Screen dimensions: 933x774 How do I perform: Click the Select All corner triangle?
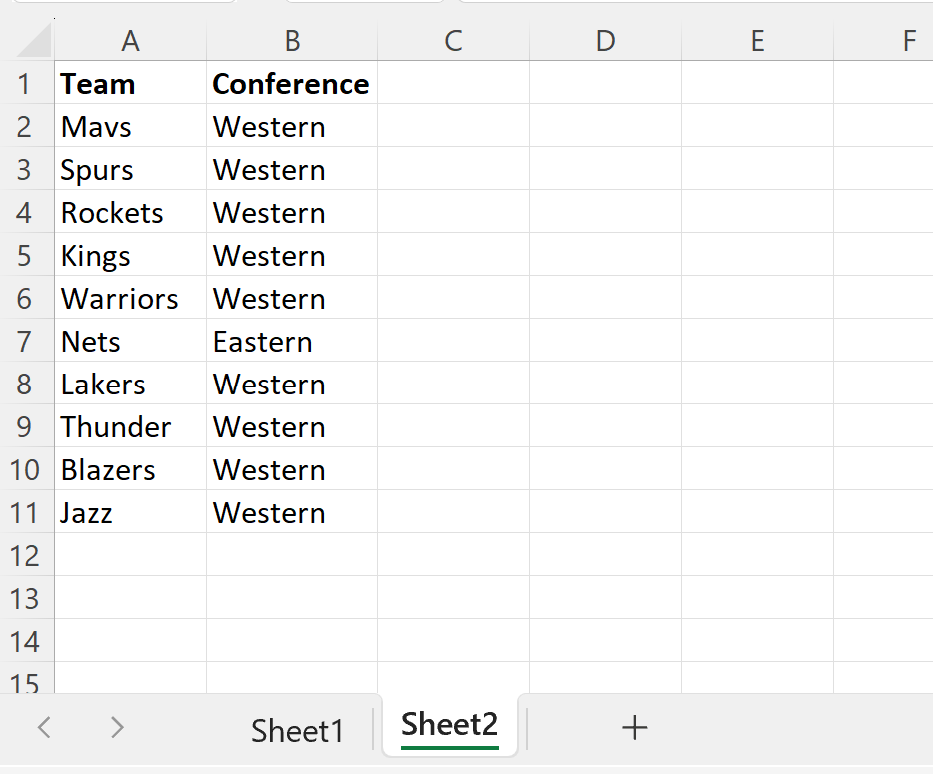point(27,41)
